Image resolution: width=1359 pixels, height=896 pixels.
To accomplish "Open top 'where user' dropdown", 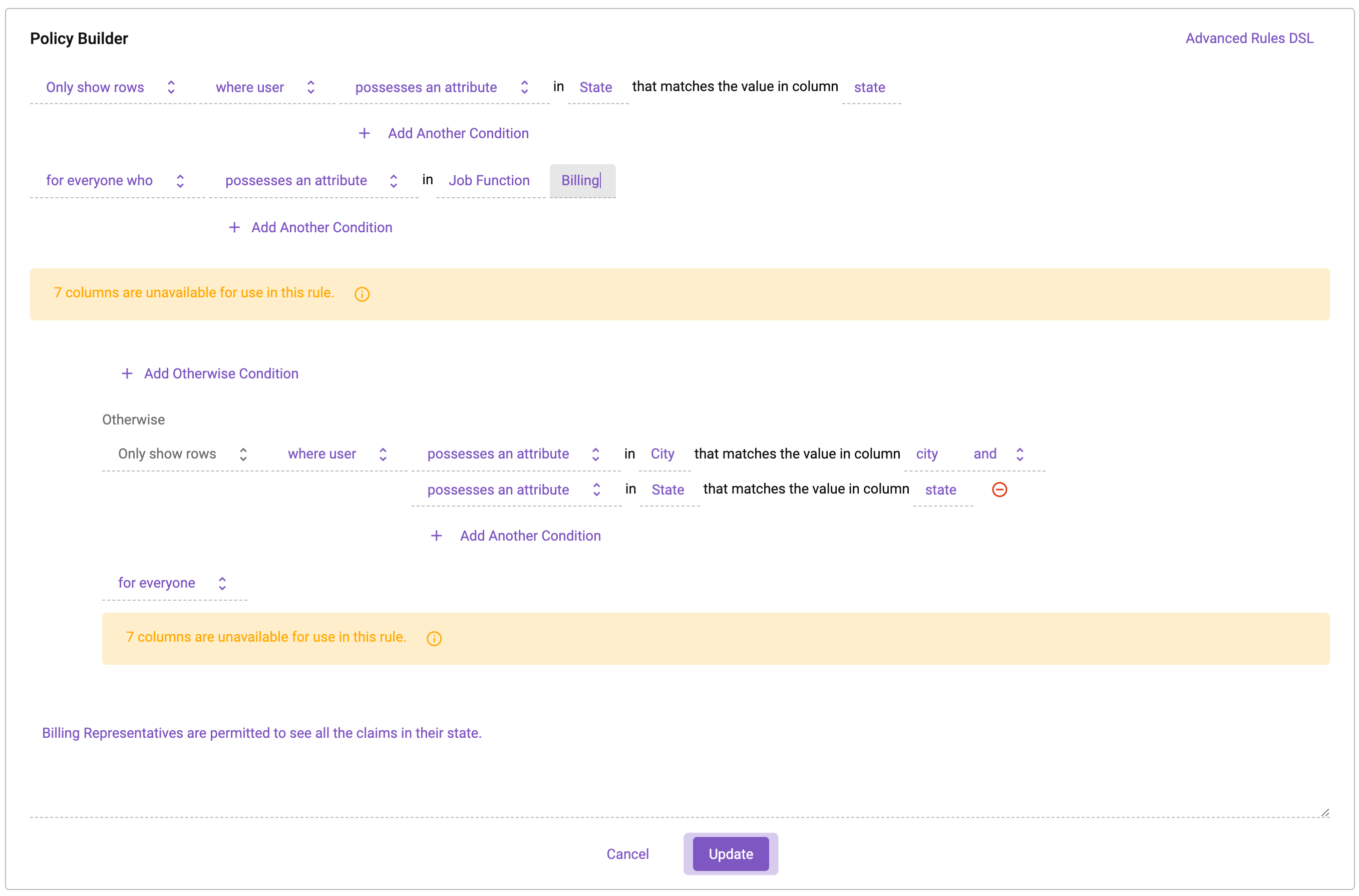I will point(264,88).
